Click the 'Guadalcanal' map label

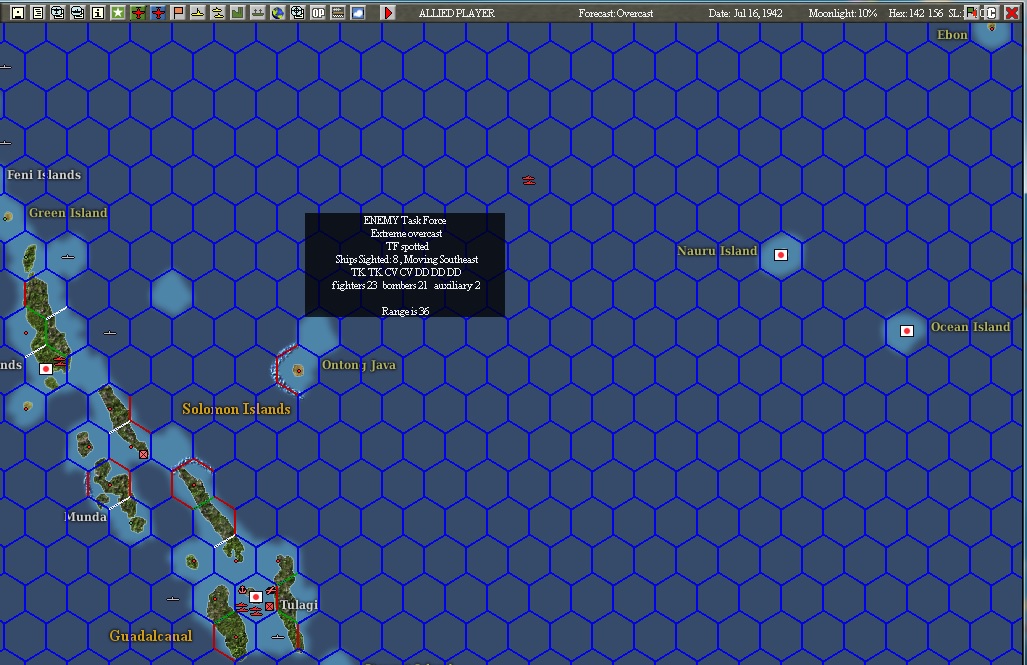tap(151, 636)
